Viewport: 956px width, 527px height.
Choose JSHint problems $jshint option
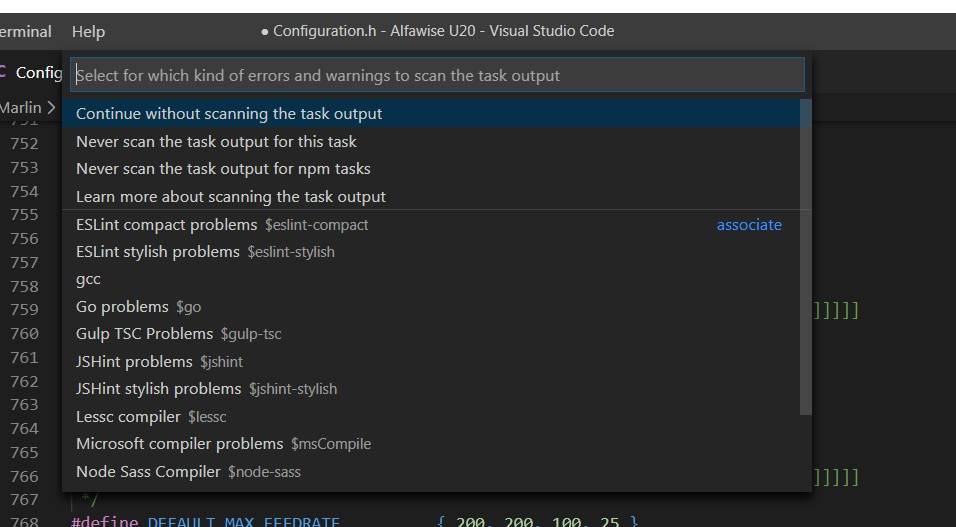[159, 362]
